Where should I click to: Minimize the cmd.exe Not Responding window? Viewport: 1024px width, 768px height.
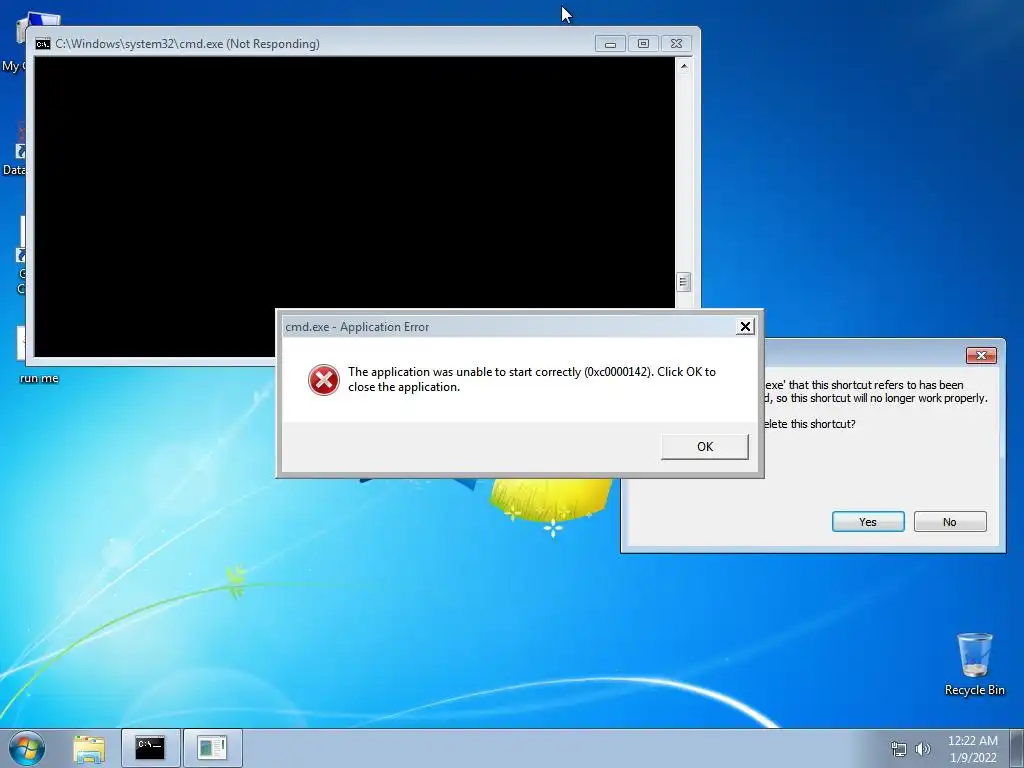point(610,44)
